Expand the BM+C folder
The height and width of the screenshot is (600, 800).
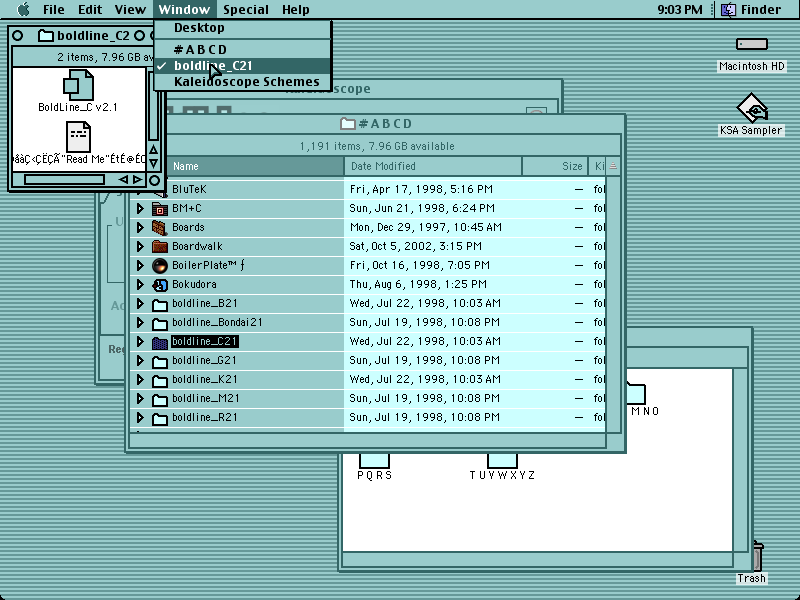(140, 209)
